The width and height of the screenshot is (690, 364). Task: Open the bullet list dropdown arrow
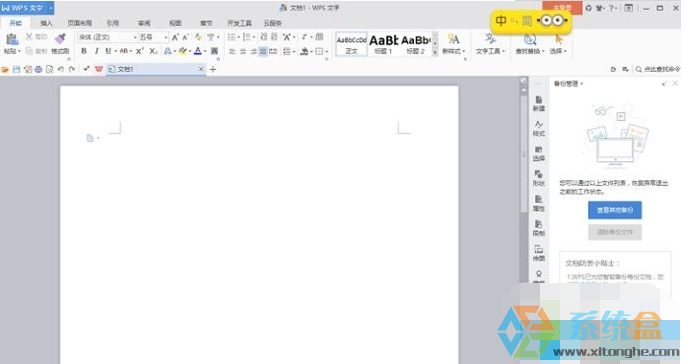(x=239, y=37)
